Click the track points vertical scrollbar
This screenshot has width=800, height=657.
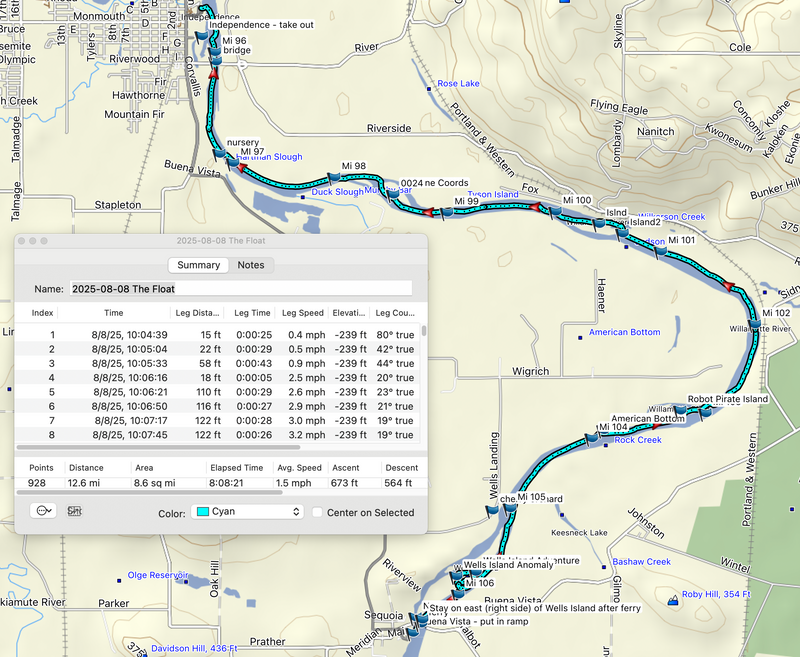tap(423, 332)
